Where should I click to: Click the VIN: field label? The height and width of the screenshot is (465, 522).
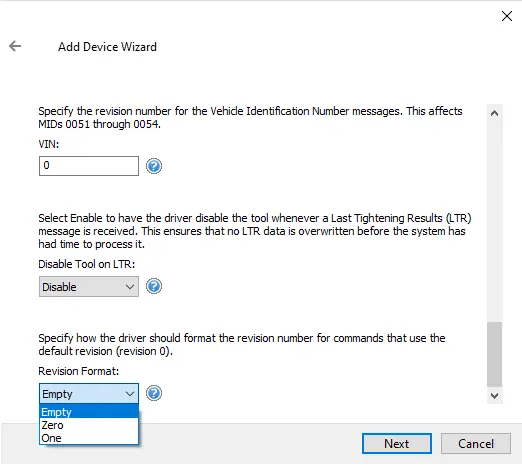(49, 144)
